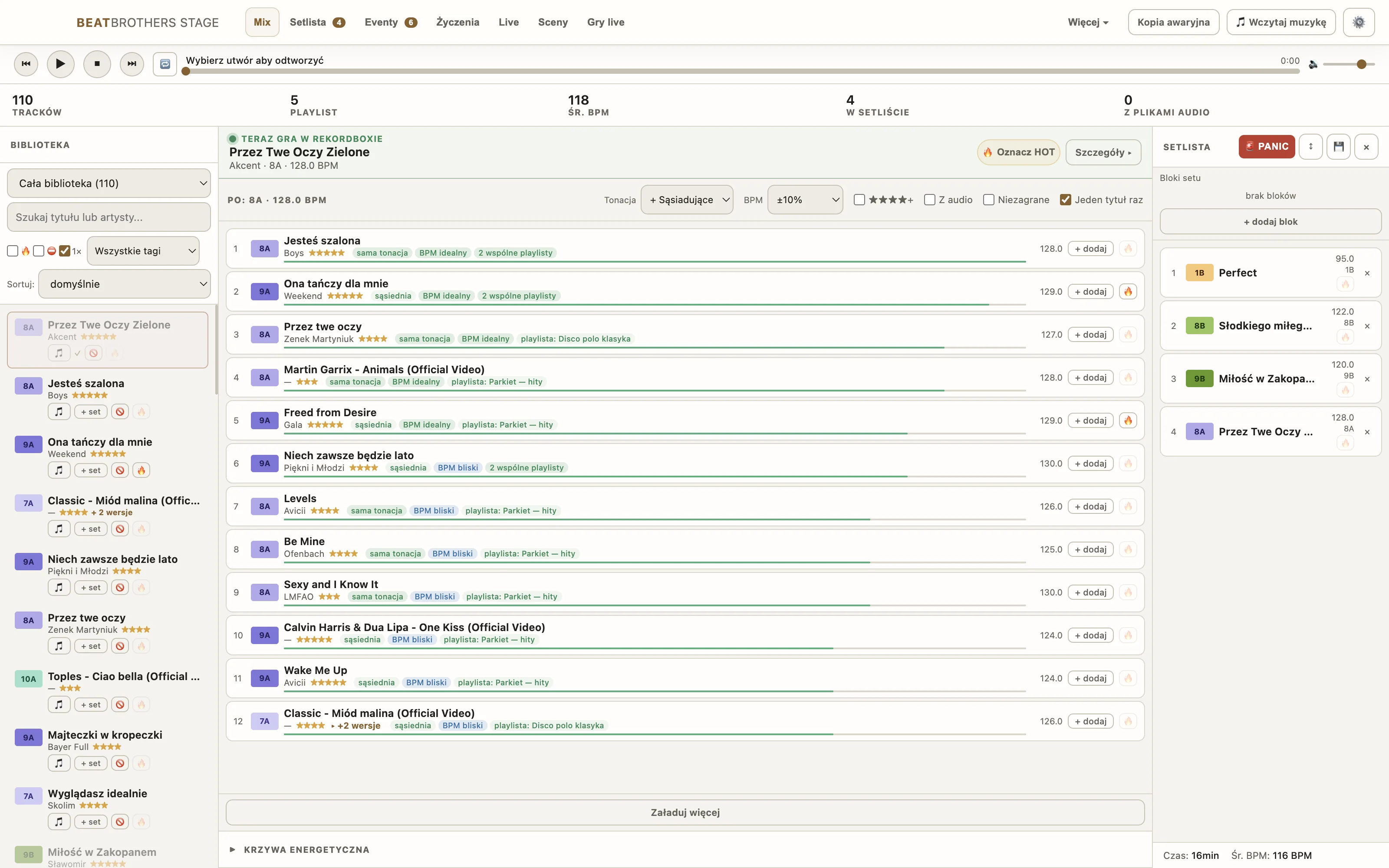Clear setlist with the header X button

click(1366, 147)
